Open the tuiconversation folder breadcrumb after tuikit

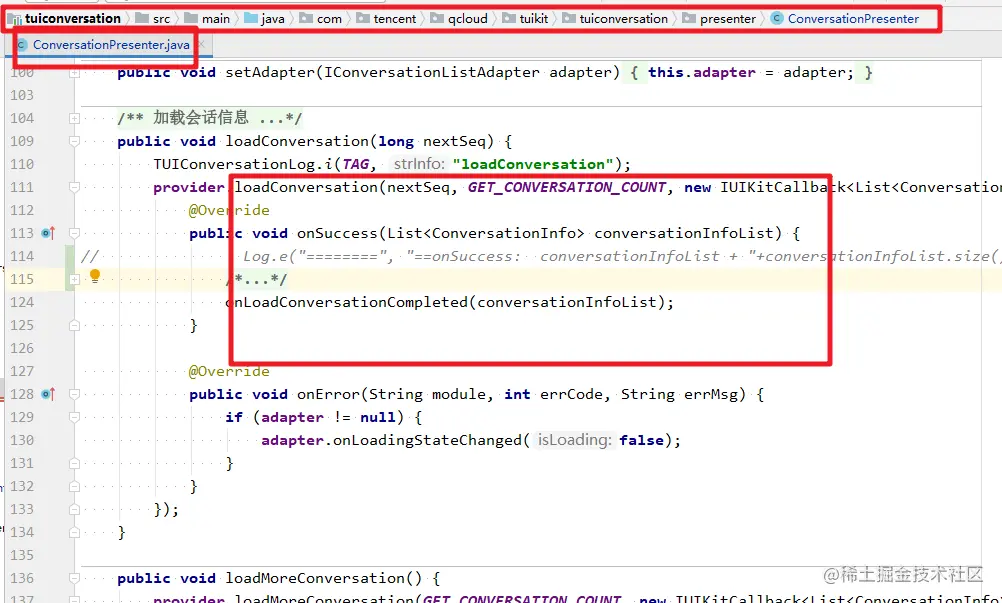pyautogui.click(x=615, y=19)
